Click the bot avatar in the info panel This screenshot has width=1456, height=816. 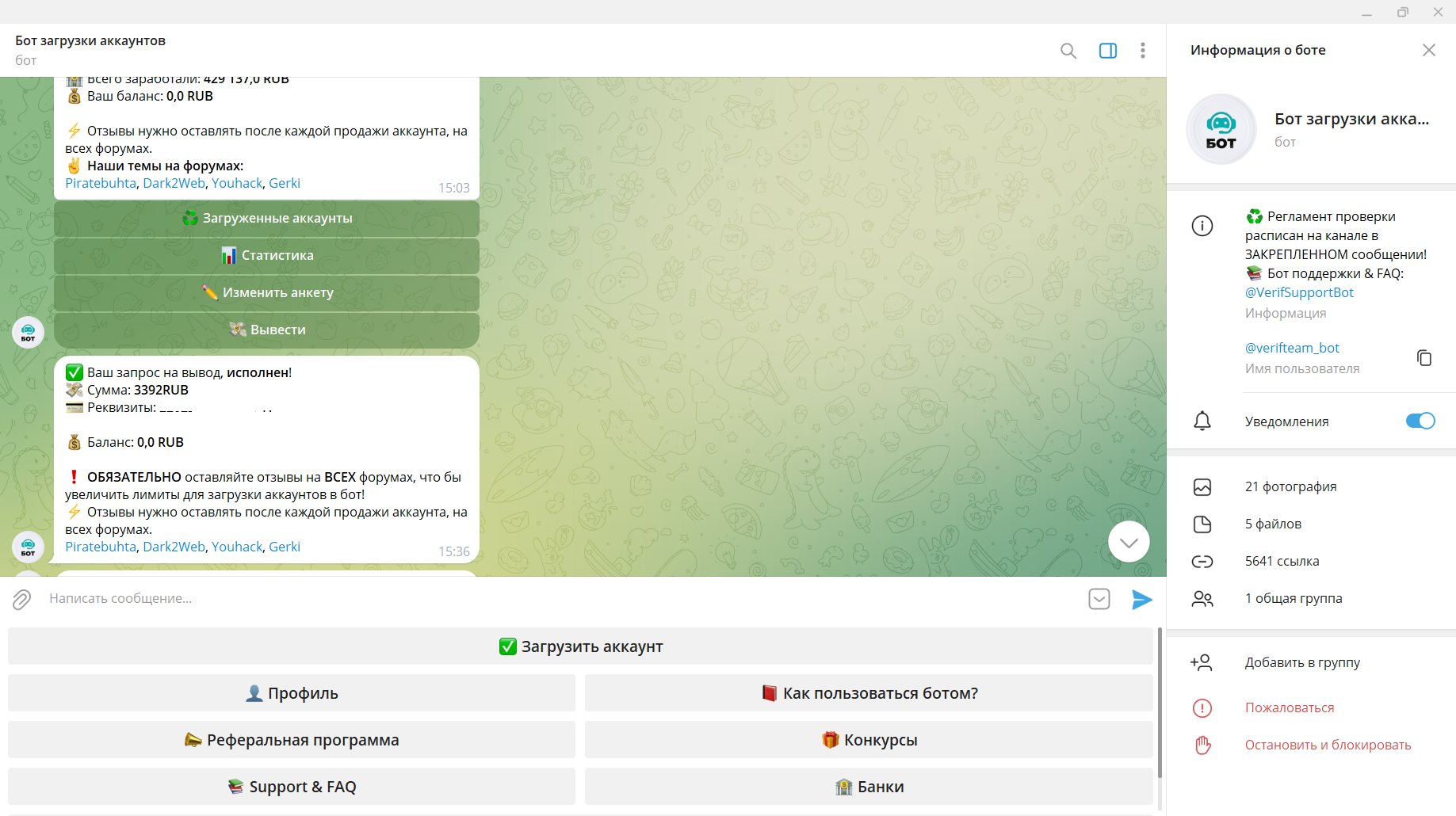point(1221,129)
